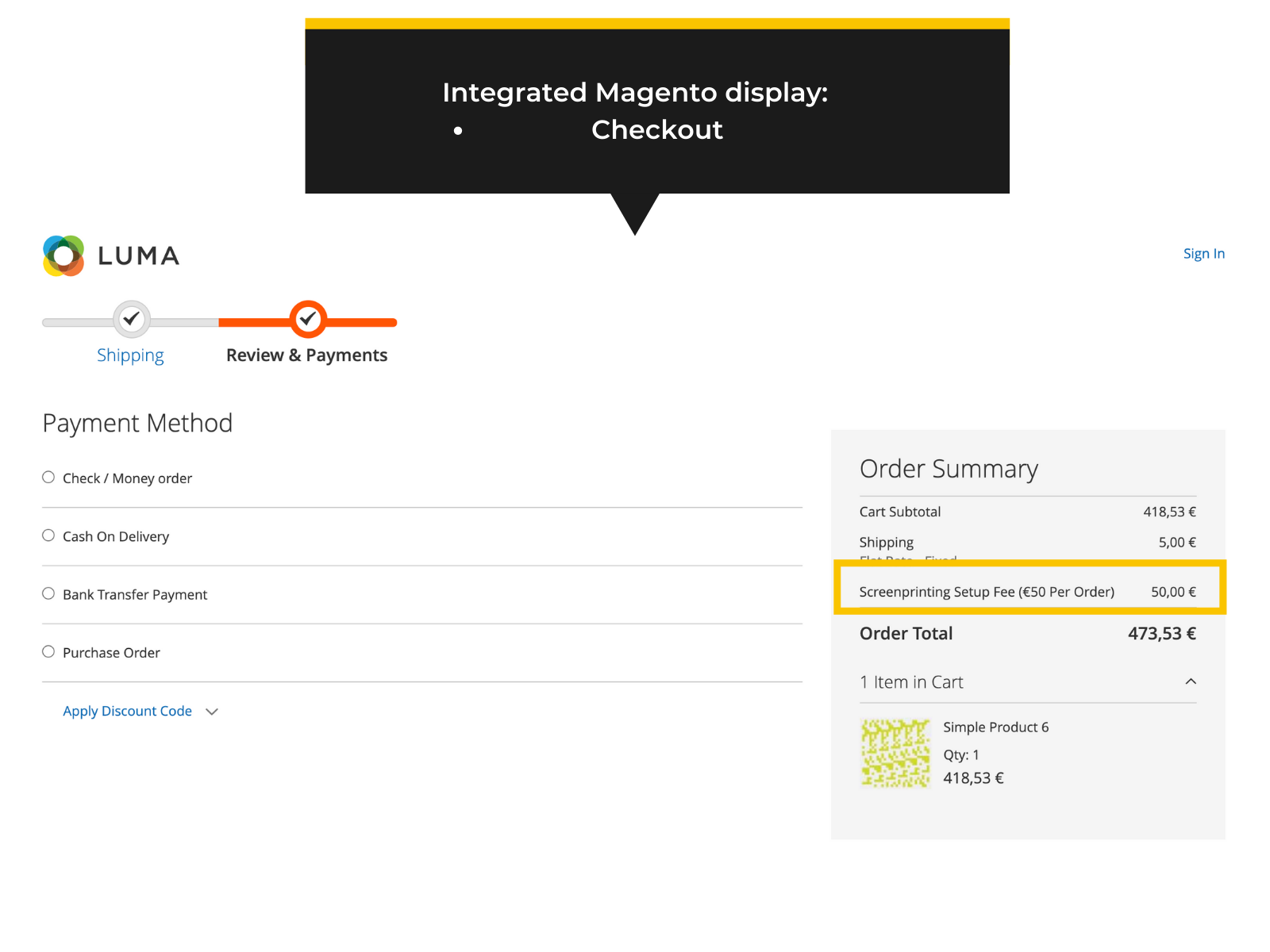Image resolution: width=1270 pixels, height=952 pixels.
Task: Click the highlighted Screenprinting Setup Fee row
Action: point(1027,590)
